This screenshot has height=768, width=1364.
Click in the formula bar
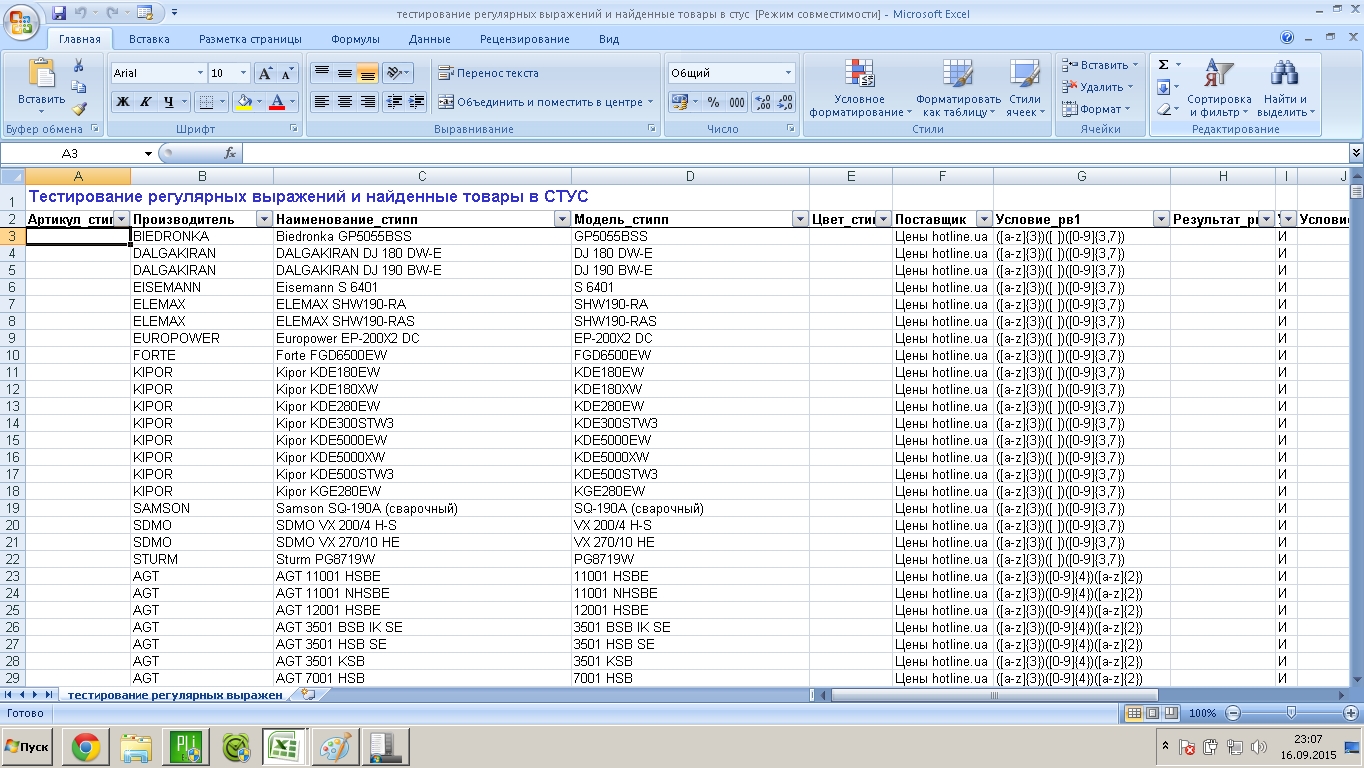click(x=795, y=154)
